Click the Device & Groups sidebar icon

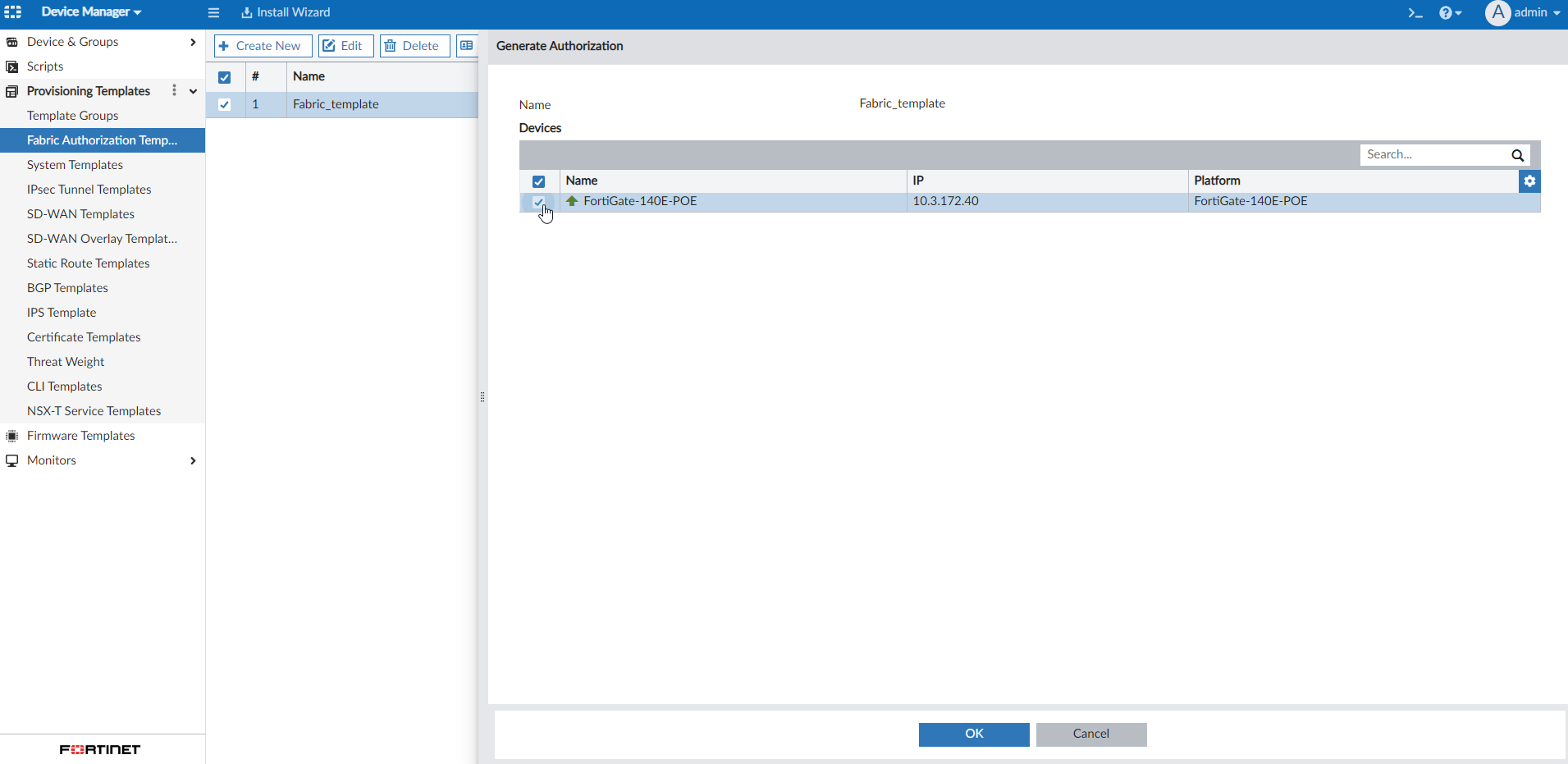[12, 42]
